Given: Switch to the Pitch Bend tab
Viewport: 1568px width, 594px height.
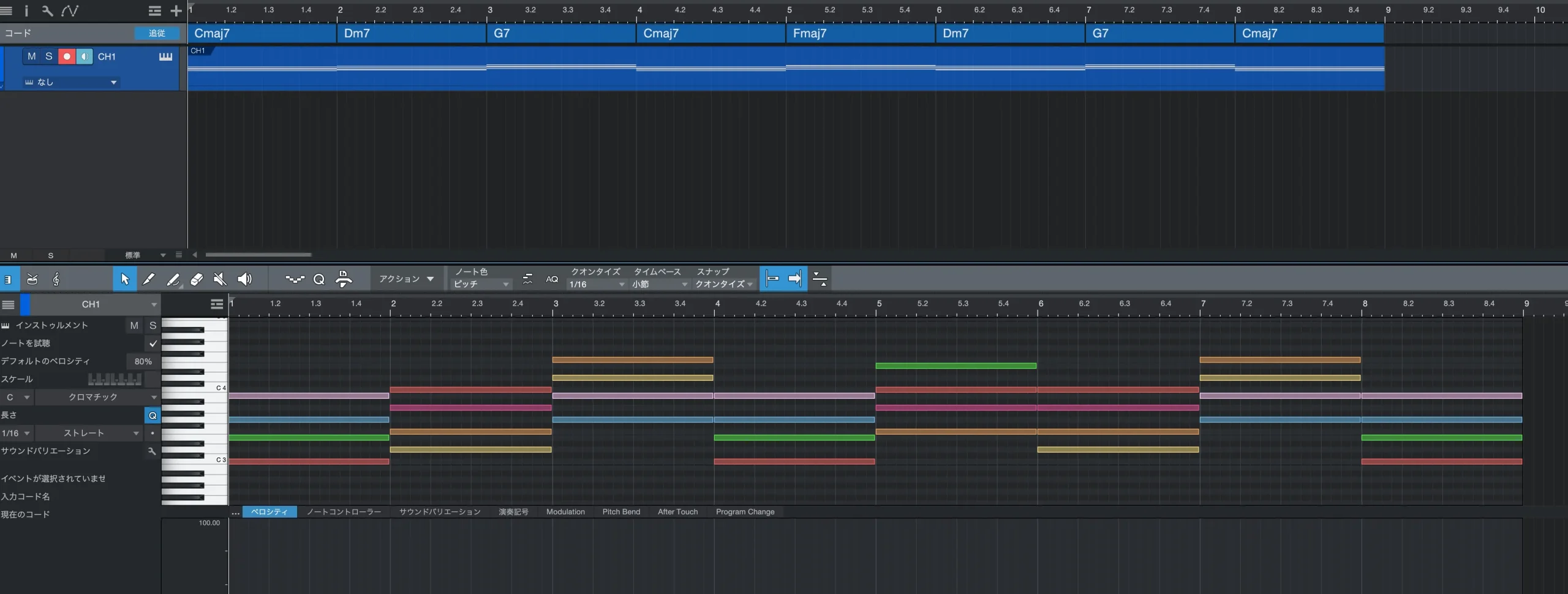Looking at the screenshot, I should pyautogui.click(x=620, y=512).
